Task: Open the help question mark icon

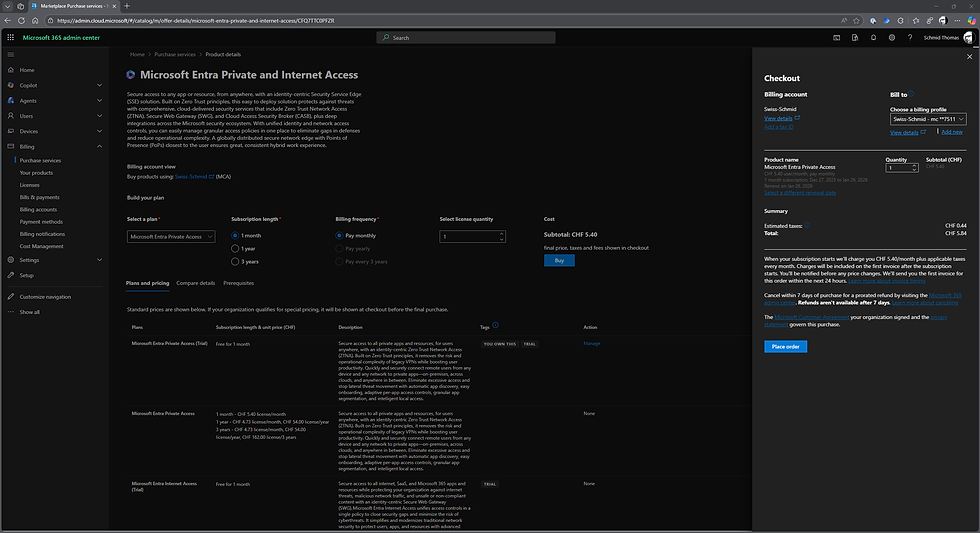Action: coord(910,37)
